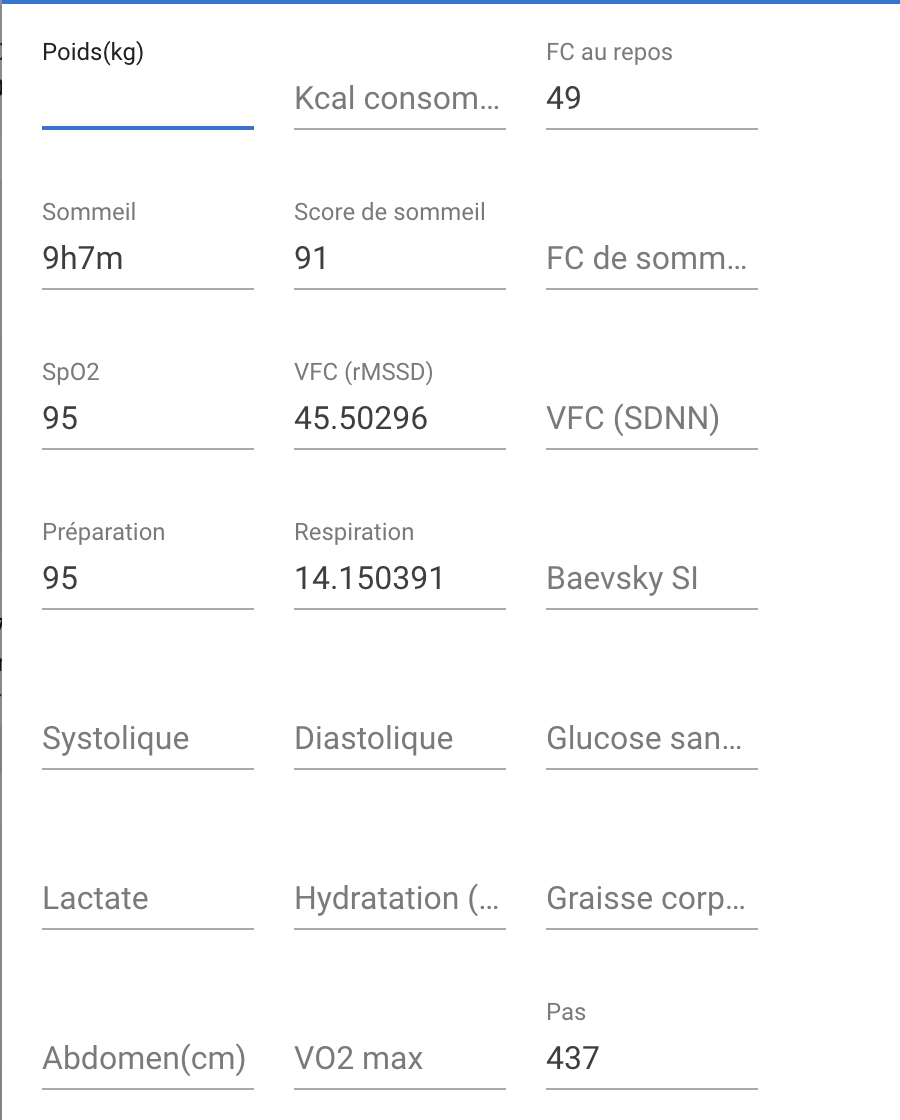Image resolution: width=900 pixels, height=1120 pixels.
Task: Click the Respiration field showing 14.150391
Action: pos(399,579)
